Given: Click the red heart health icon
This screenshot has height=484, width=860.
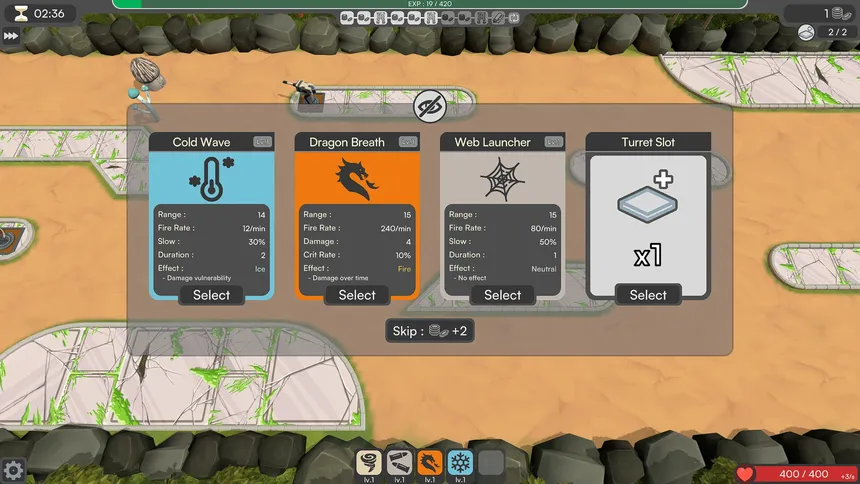Looking at the screenshot, I should click(x=745, y=474).
